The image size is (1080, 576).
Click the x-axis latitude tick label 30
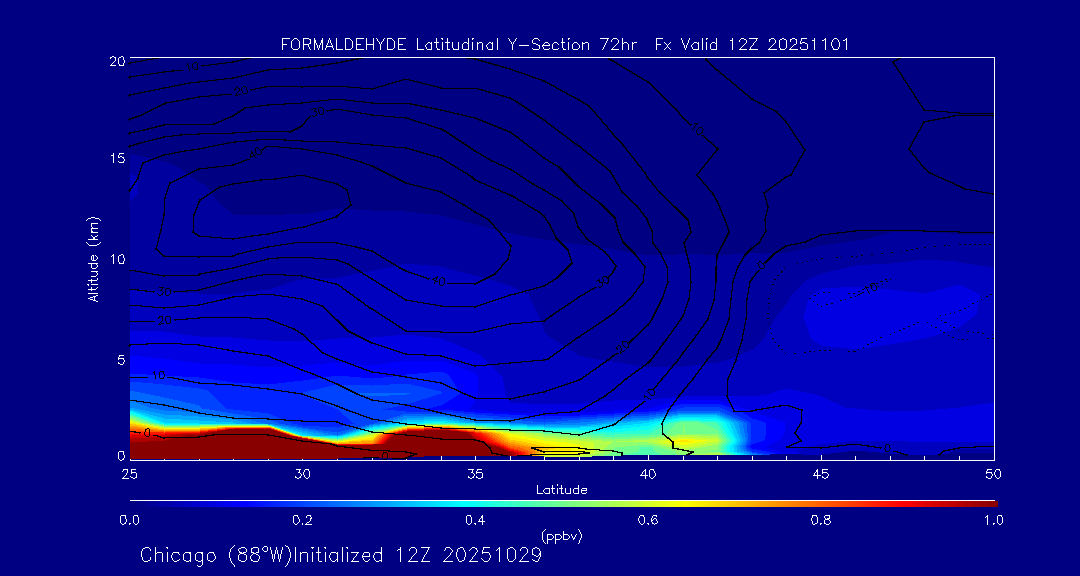point(302,473)
